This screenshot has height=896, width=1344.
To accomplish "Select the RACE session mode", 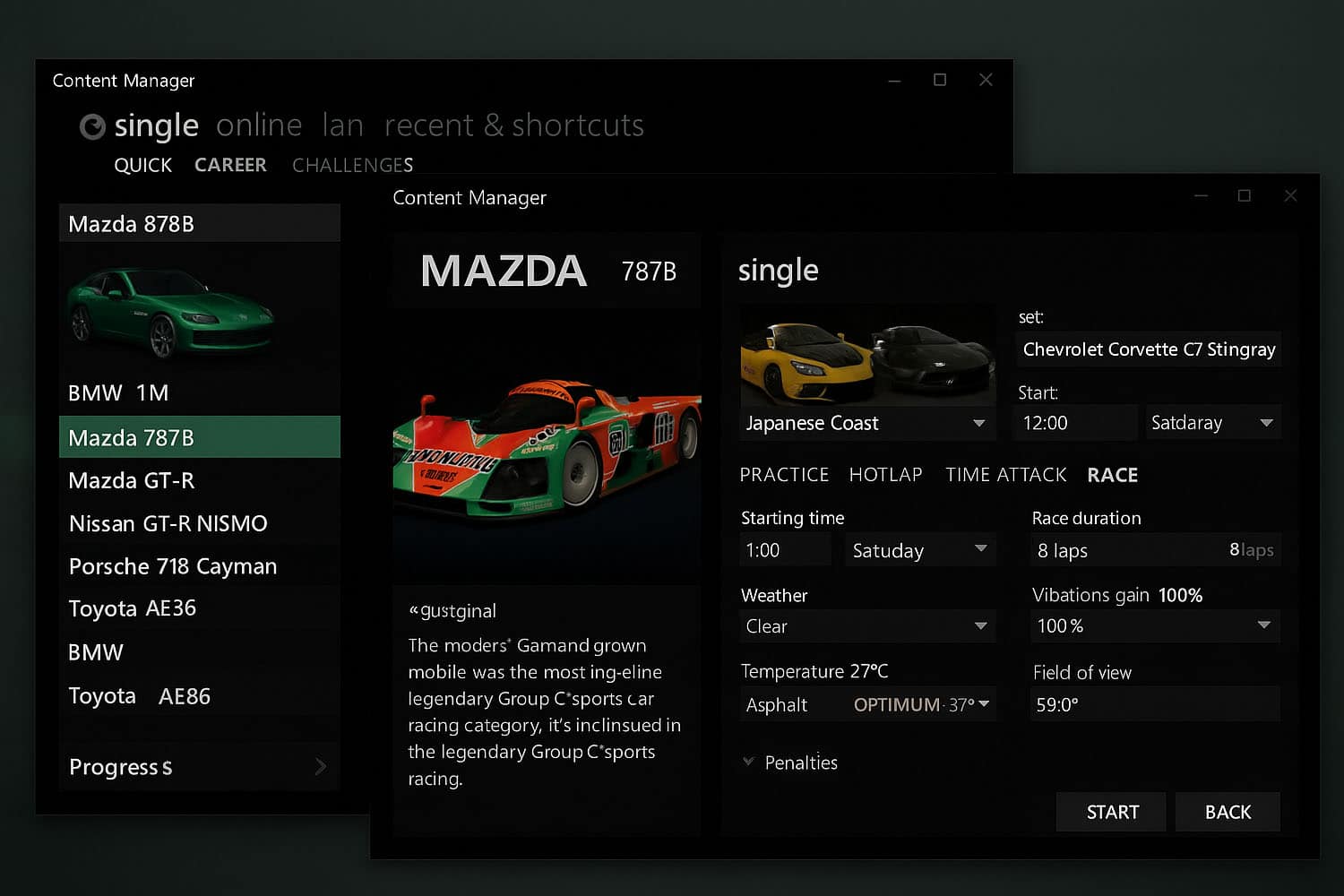I will pos(1112,475).
